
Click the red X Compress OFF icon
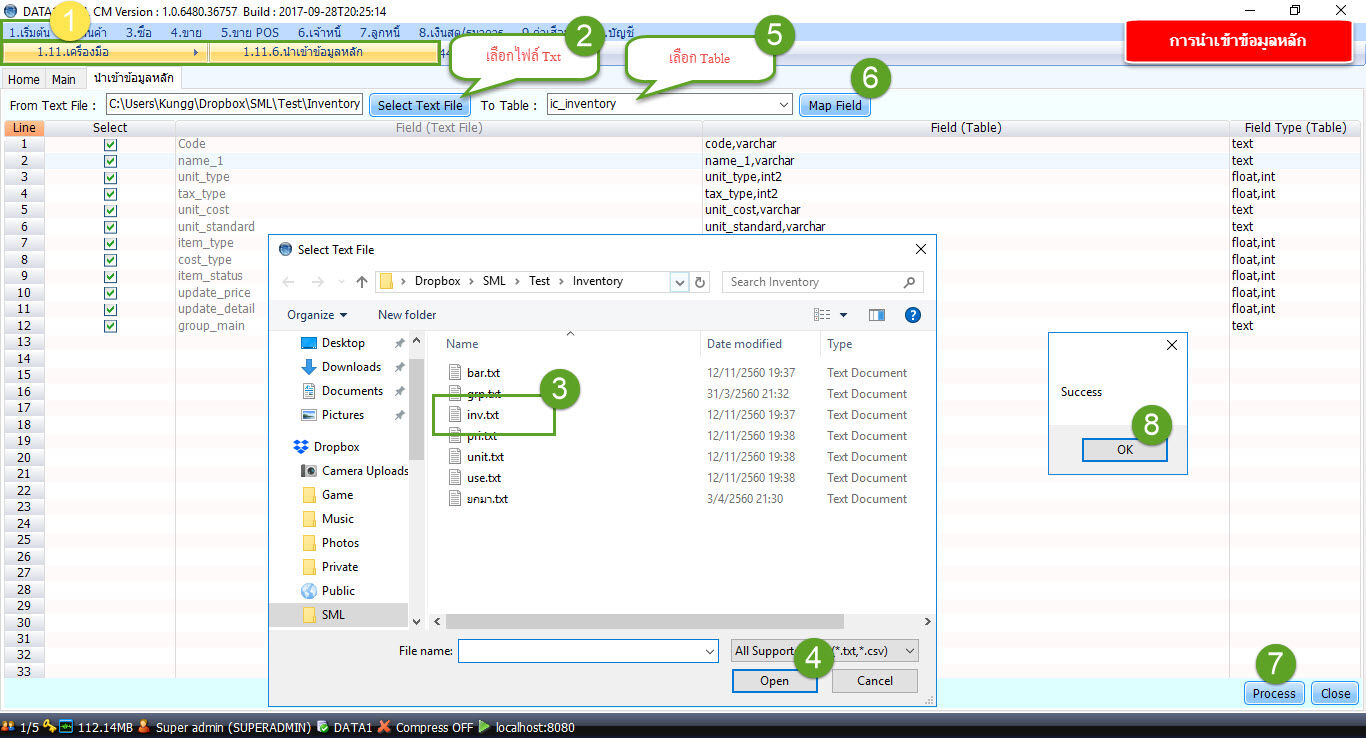click(x=383, y=727)
